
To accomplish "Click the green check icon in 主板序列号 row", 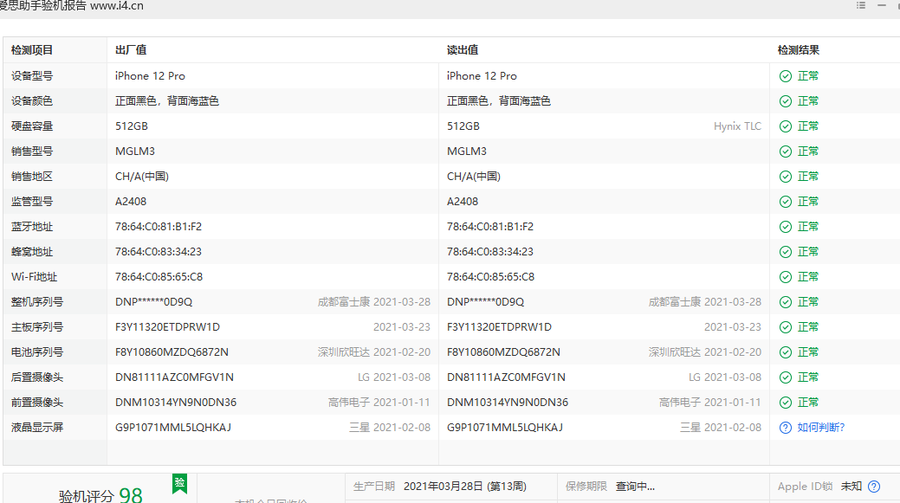I will point(785,327).
